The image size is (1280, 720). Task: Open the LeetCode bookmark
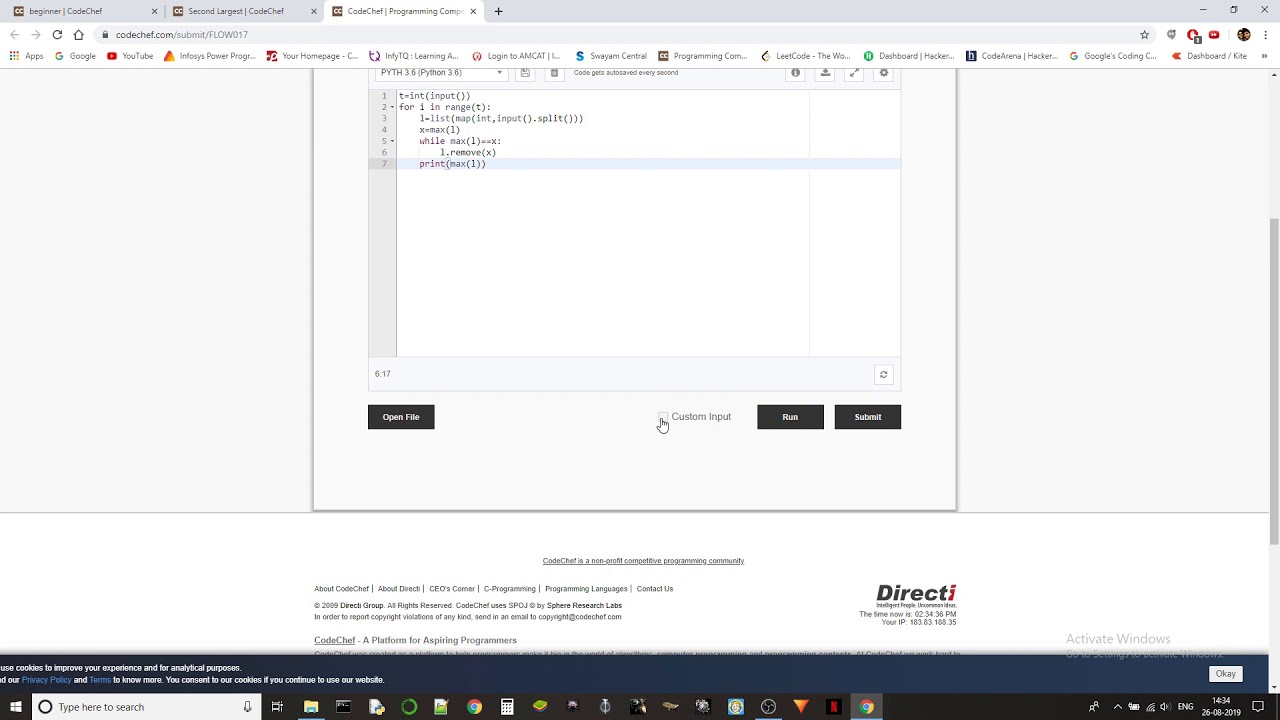point(805,56)
